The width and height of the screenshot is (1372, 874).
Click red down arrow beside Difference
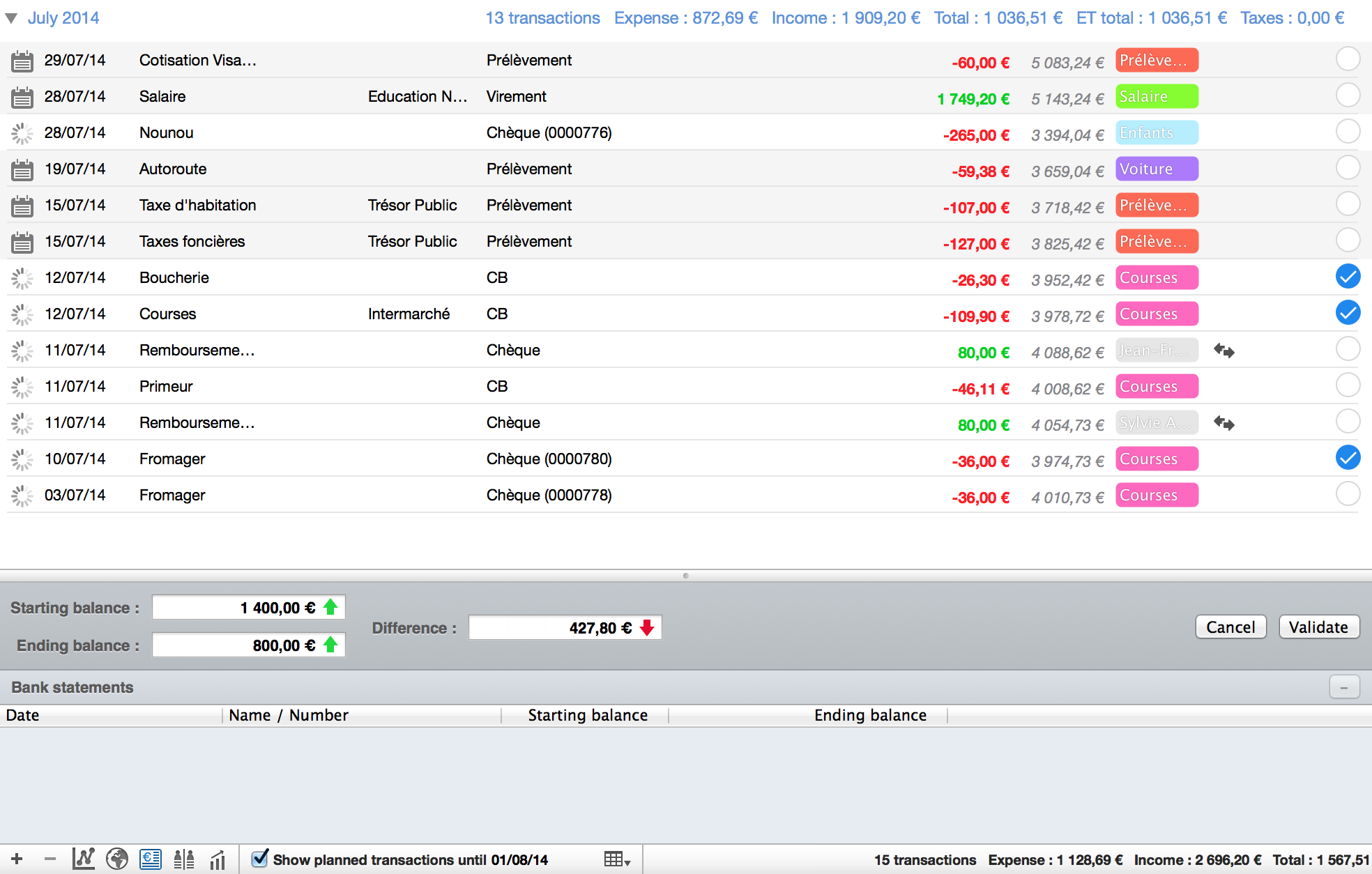coord(647,628)
